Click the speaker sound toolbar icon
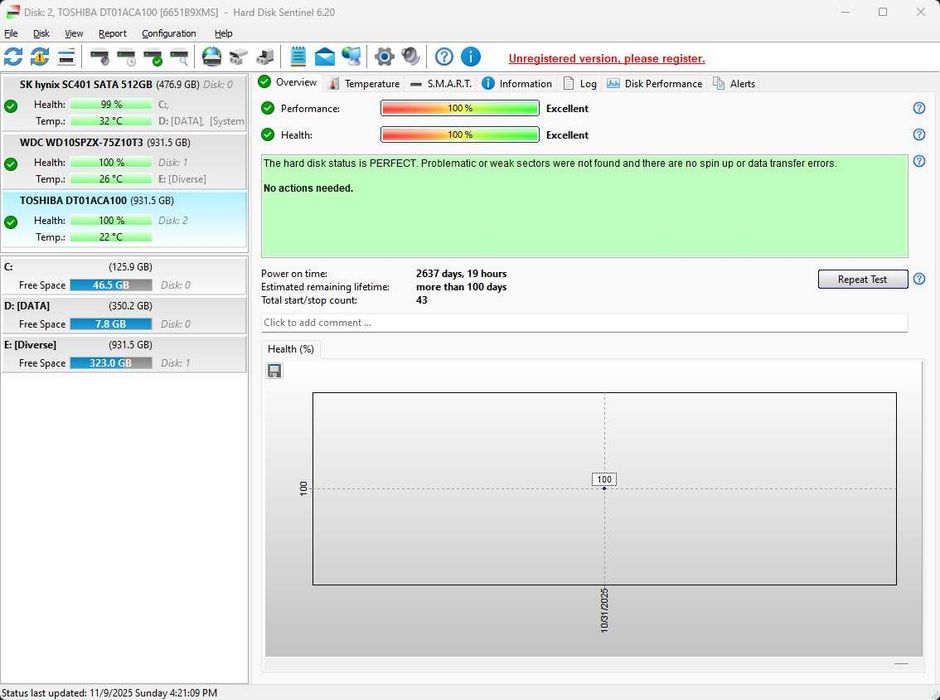This screenshot has height=700, width=940. pos(411,58)
